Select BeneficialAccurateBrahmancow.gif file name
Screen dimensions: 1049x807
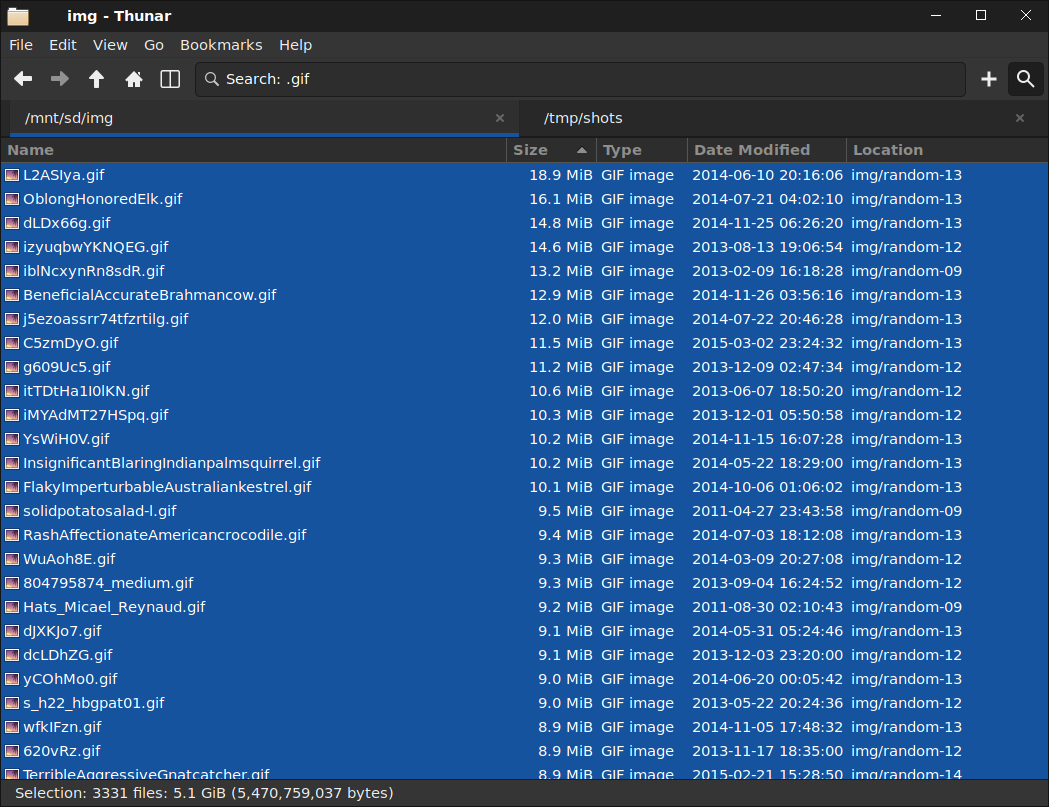[150, 295]
